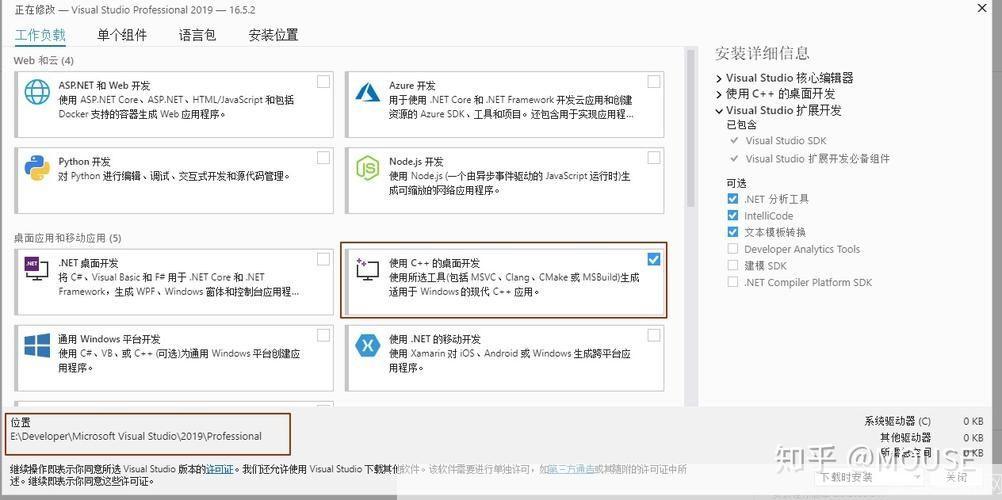Image resolution: width=1002 pixels, height=500 pixels.
Task: Click the C++ desktop development monitor icon
Action: pos(367,269)
